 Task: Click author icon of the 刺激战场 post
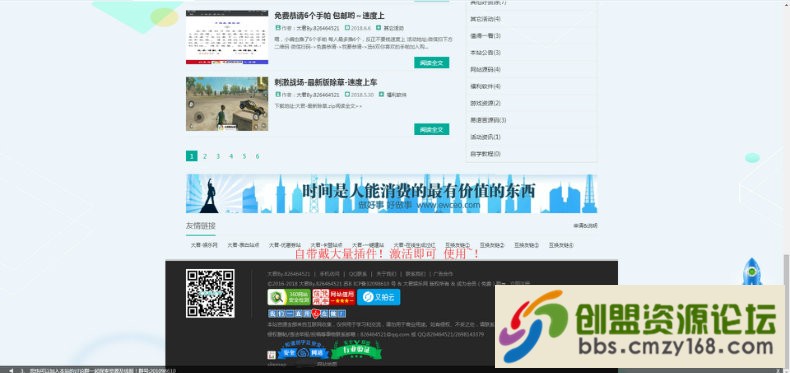(x=278, y=95)
